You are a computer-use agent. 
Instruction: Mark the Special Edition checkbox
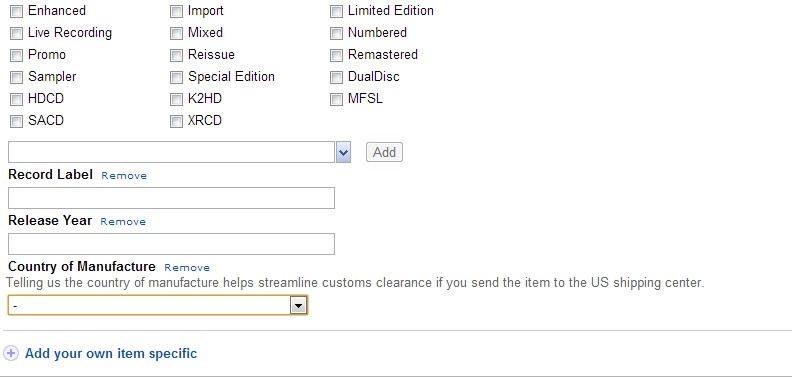pos(176,77)
